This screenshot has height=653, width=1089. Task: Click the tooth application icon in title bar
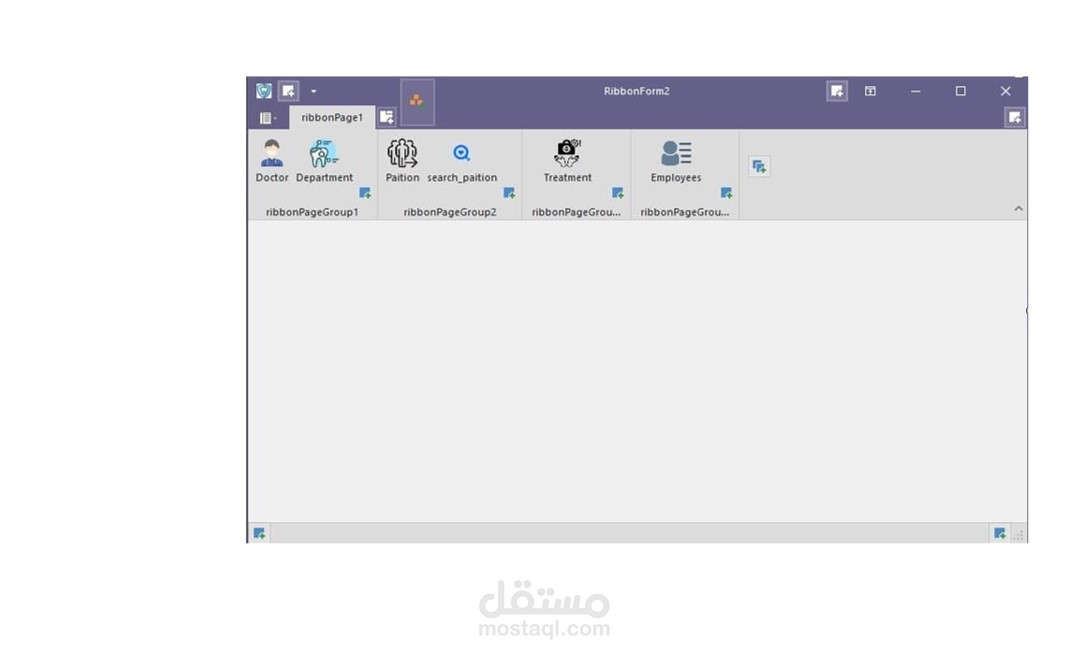pyautogui.click(x=264, y=91)
